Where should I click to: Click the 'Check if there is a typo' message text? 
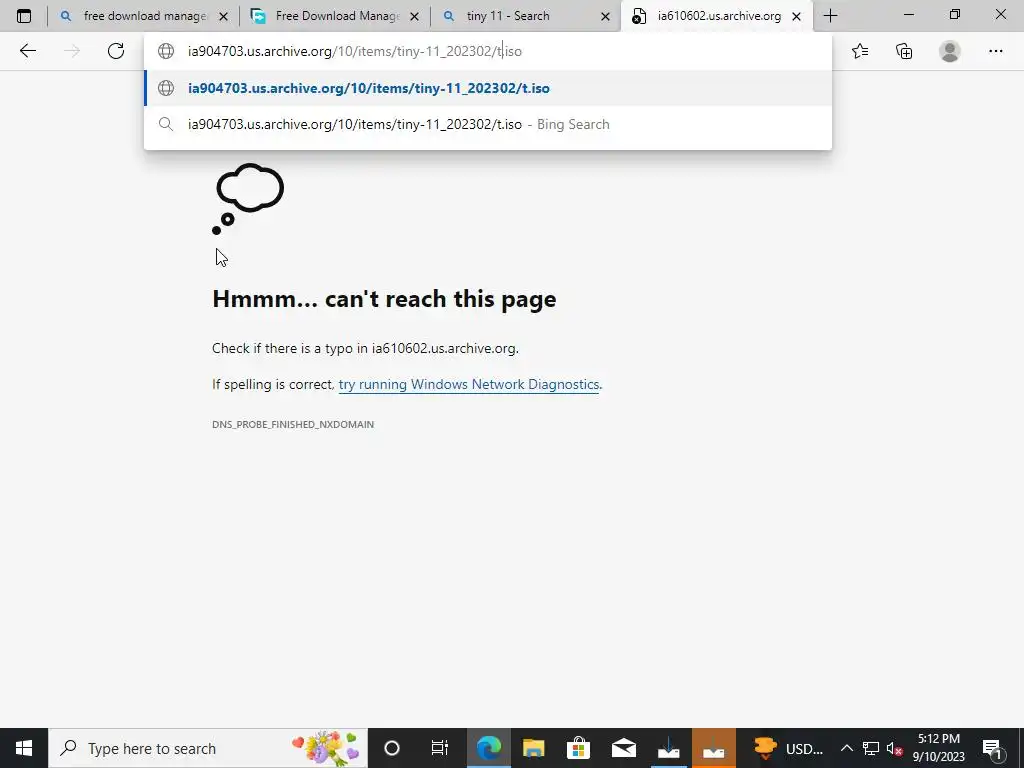coord(365,348)
